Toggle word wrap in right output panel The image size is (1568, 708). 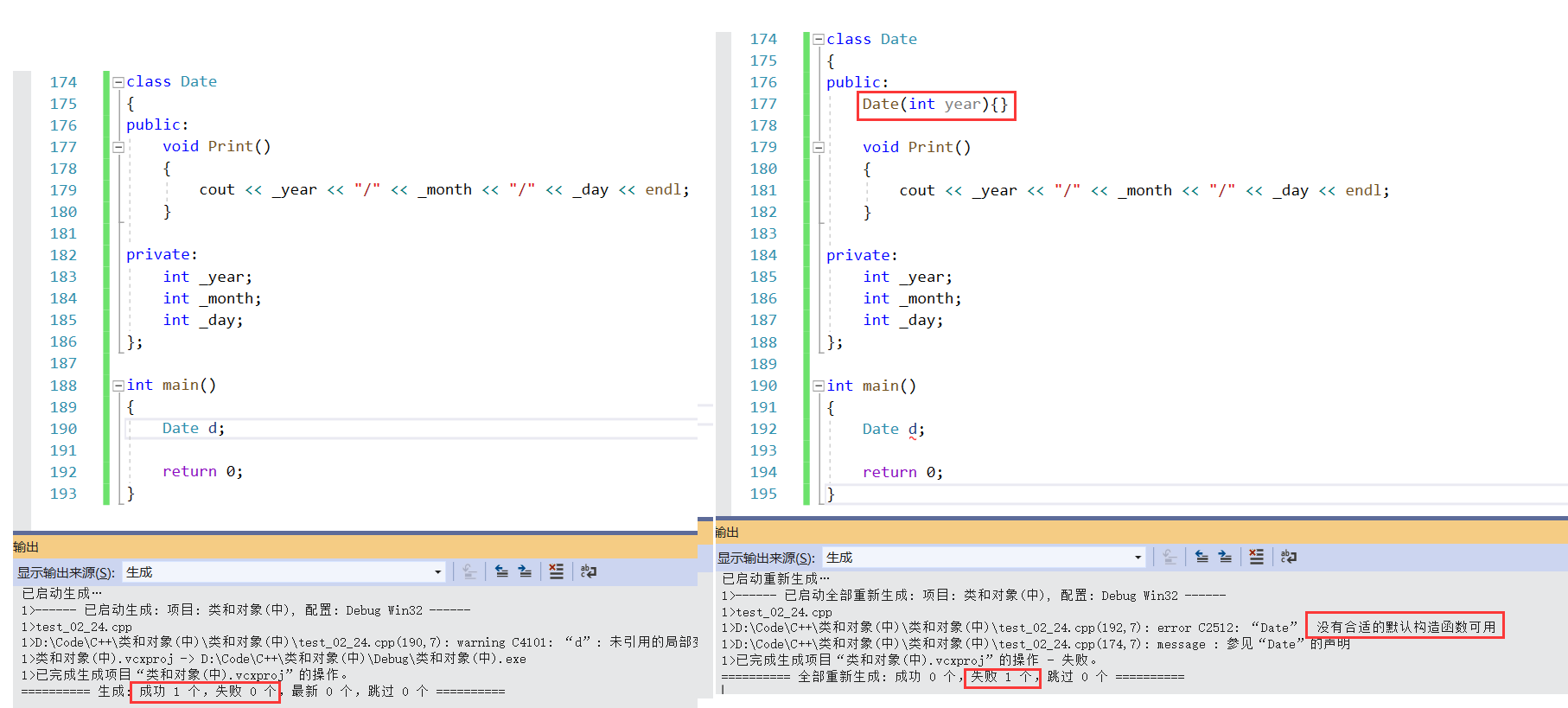pyautogui.click(x=1289, y=557)
